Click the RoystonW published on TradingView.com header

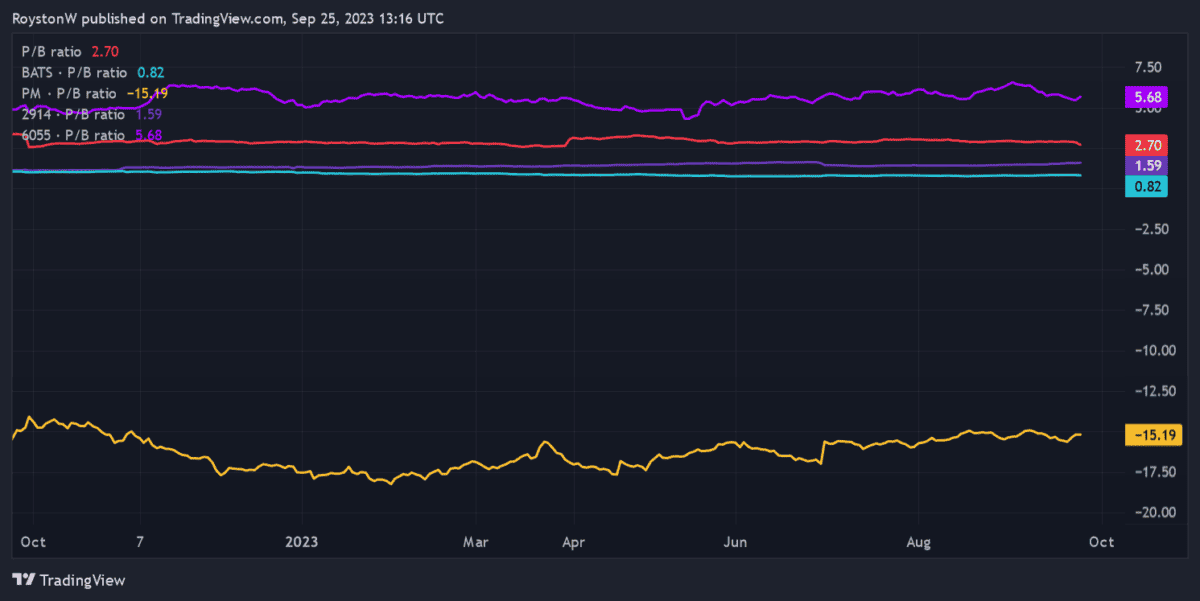coord(228,18)
